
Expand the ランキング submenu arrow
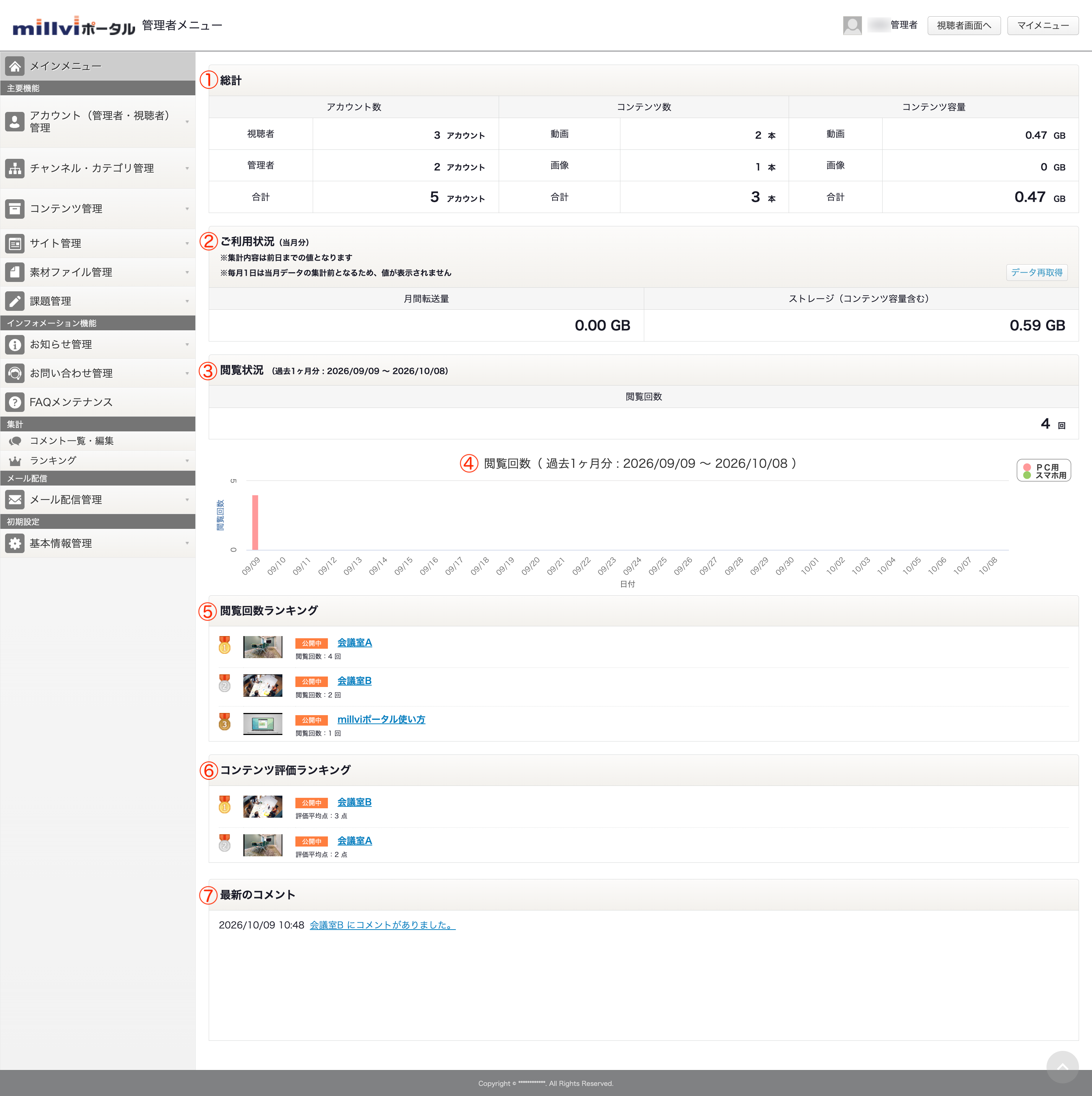tap(187, 461)
